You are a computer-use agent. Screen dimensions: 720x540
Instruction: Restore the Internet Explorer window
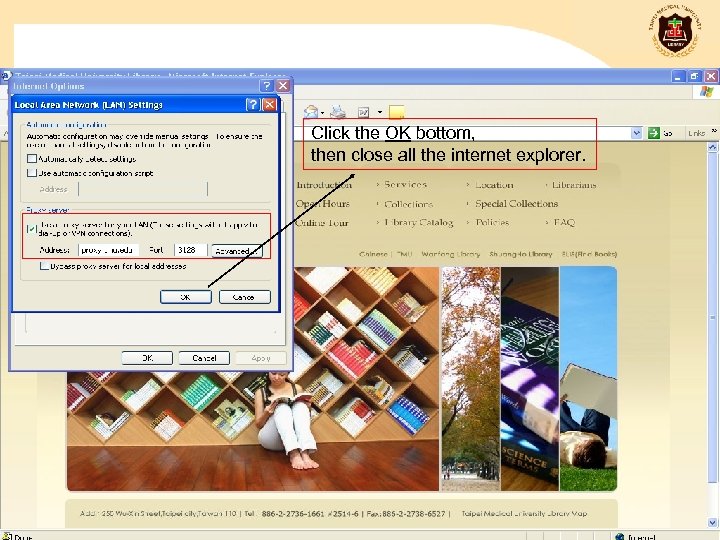(x=695, y=76)
